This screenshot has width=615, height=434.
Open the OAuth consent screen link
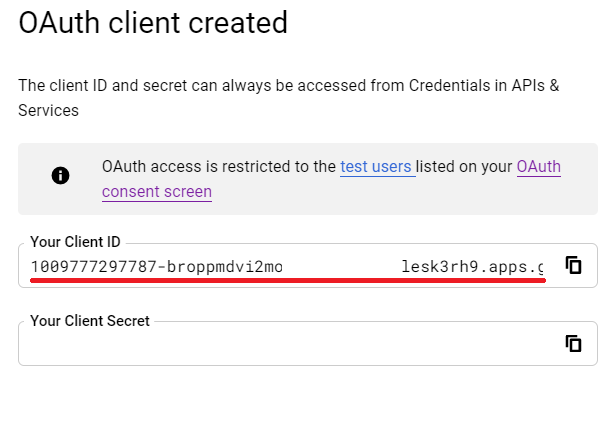click(x=331, y=179)
